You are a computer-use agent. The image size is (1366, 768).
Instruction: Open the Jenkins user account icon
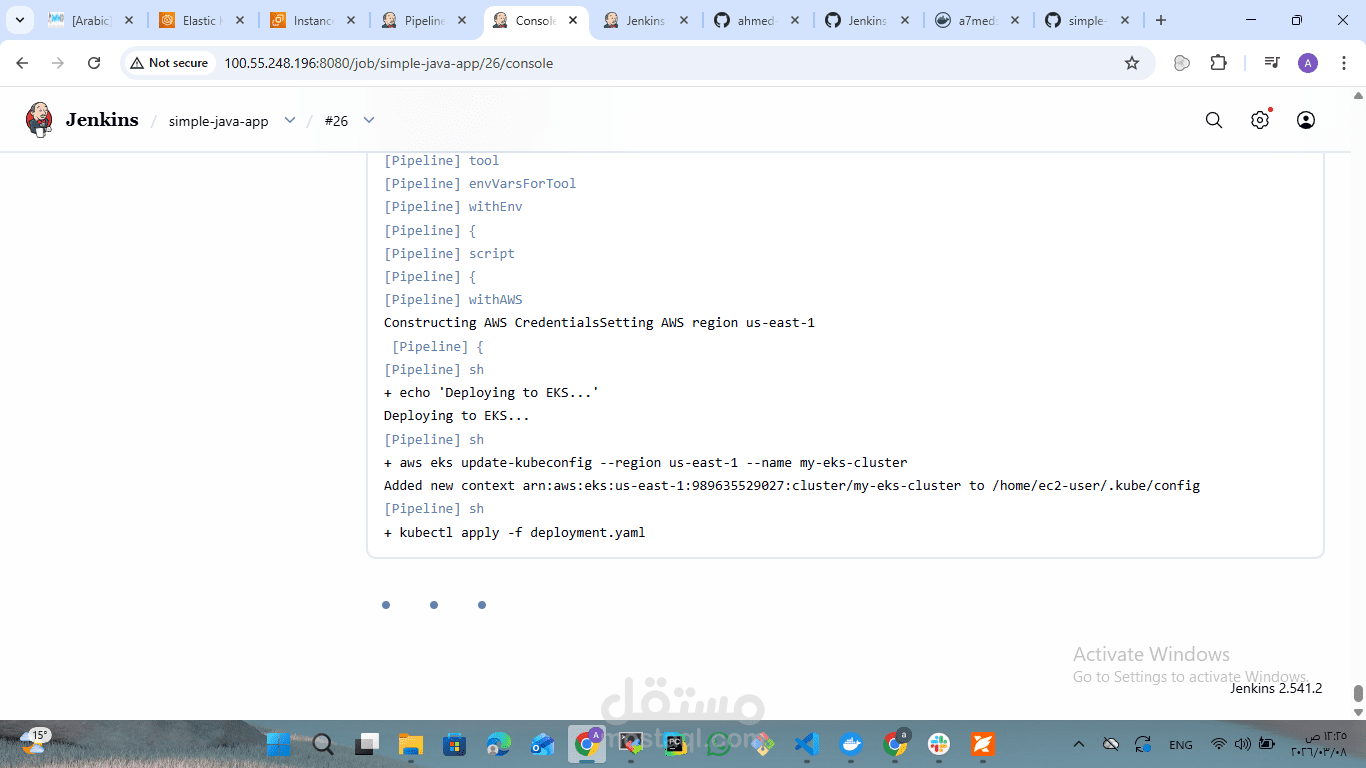click(1306, 120)
